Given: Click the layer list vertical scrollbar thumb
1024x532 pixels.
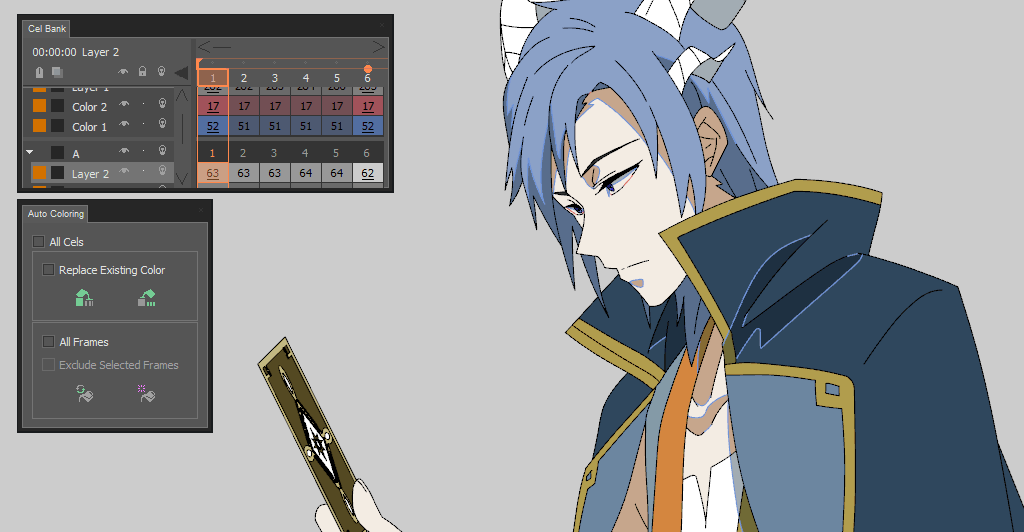Looking at the screenshot, I should point(182,129).
